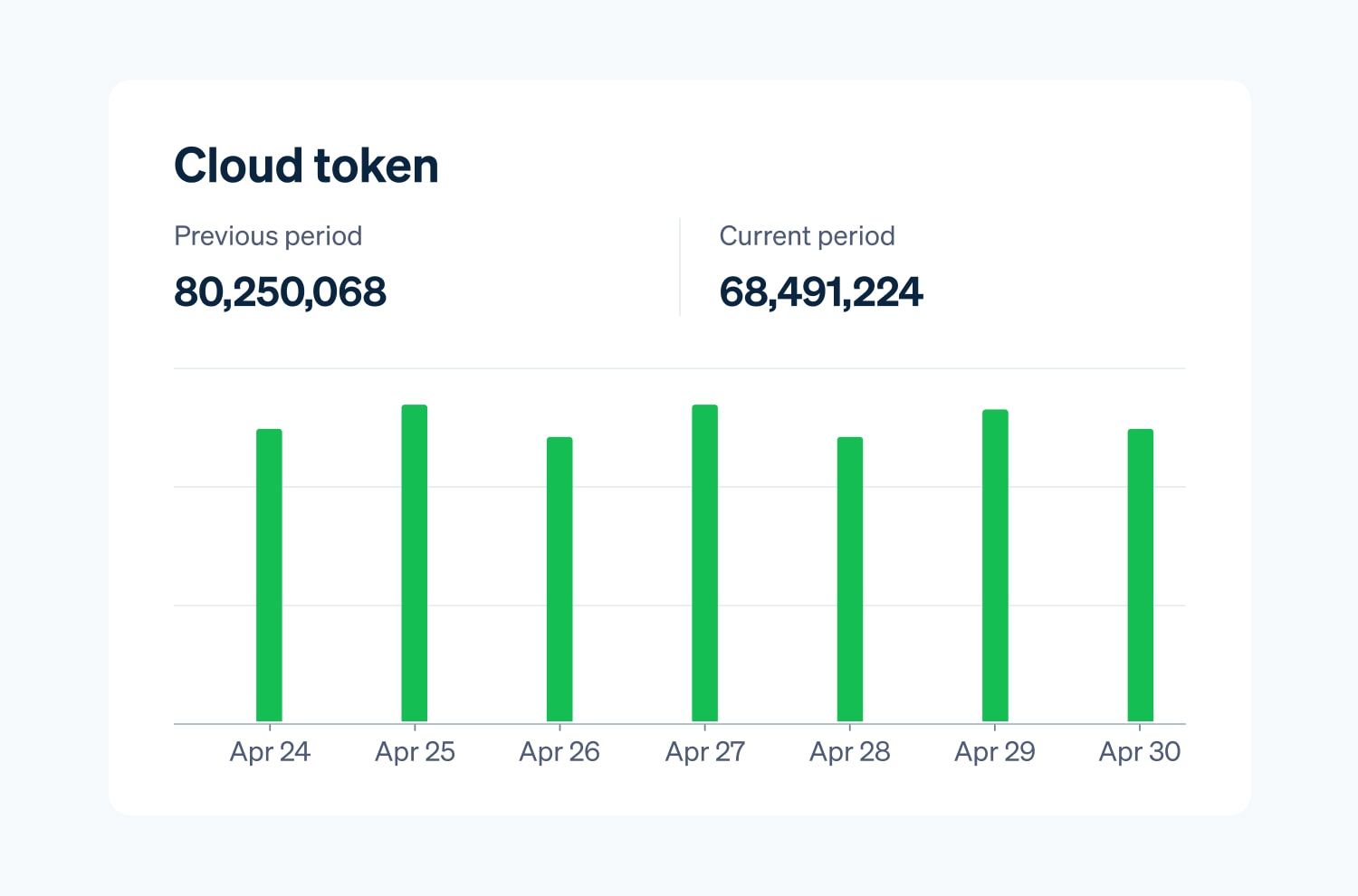Image resolution: width=1358 pixels, height=896 pixels.
Task: Click the Apr 24 green bar
Action: 269,575
